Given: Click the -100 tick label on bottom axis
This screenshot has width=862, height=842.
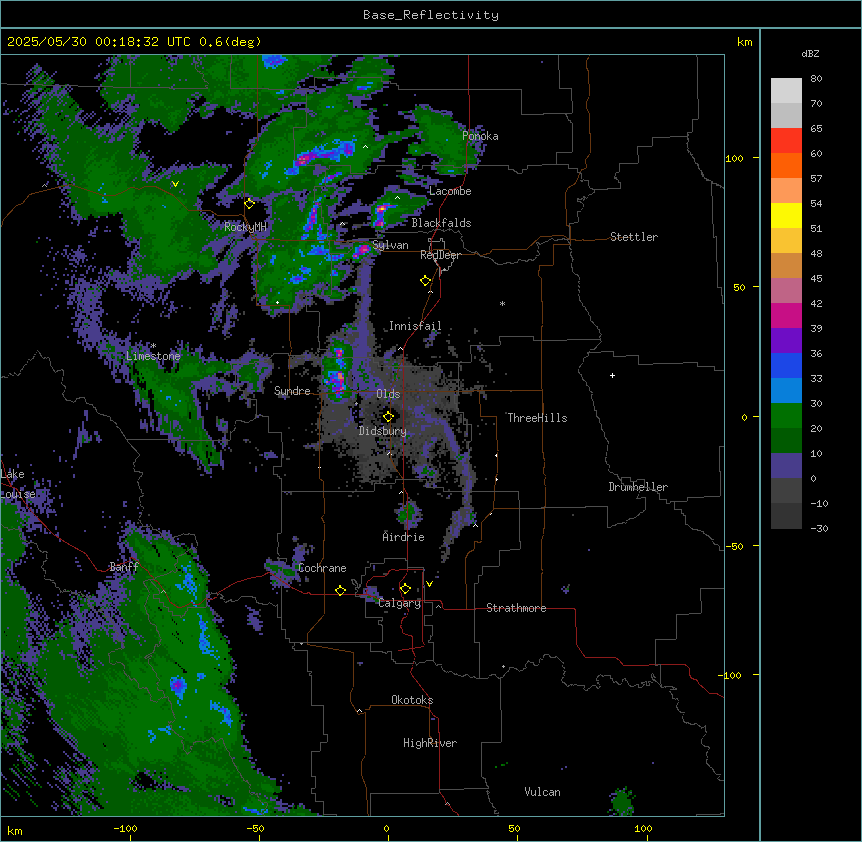Looking at the screenshot, I should [x=125, y=828].
